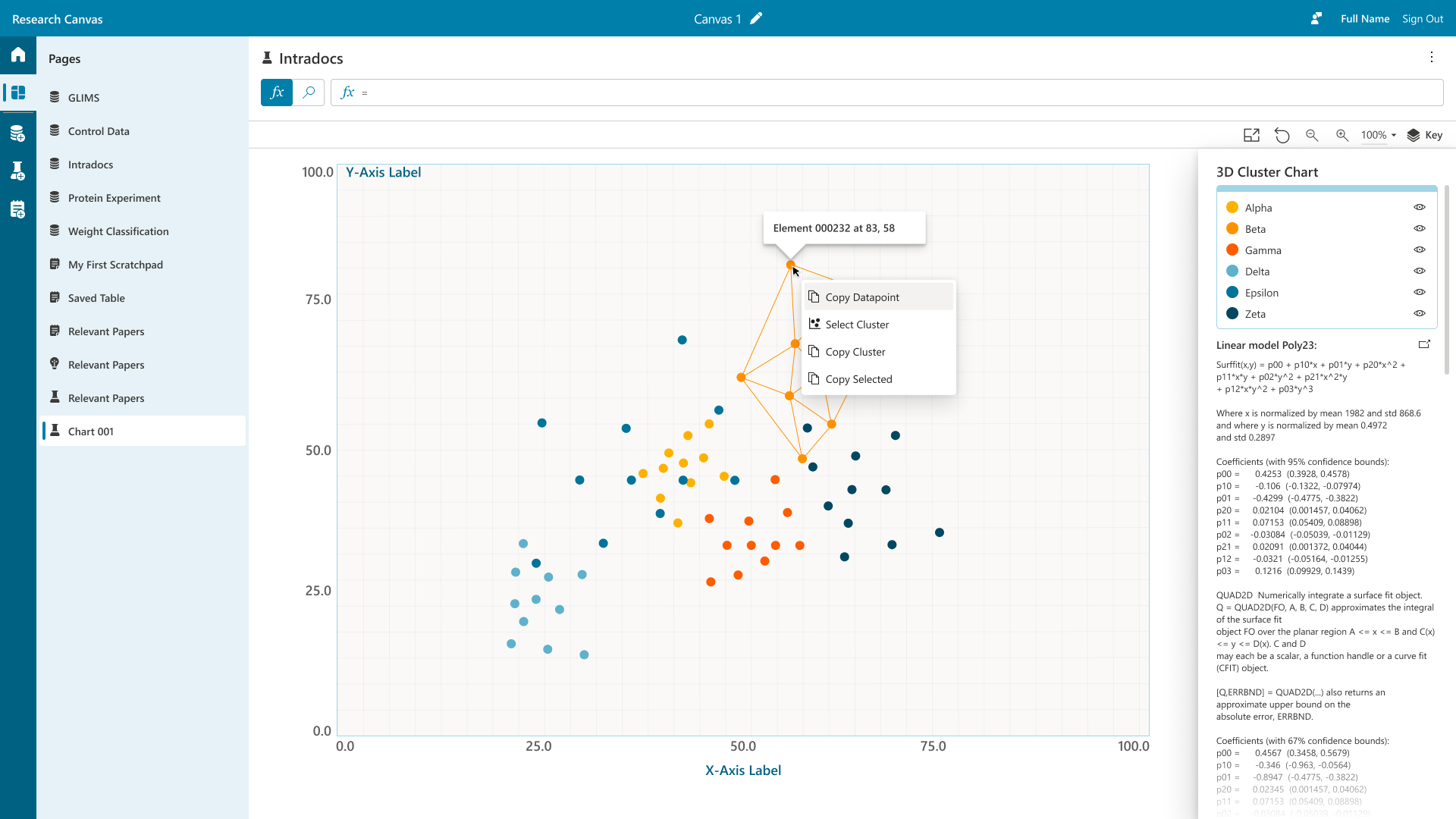Reset the chart view with undo icon
The height and width of the screenshot is (819, 1456).
(1282, 135)
